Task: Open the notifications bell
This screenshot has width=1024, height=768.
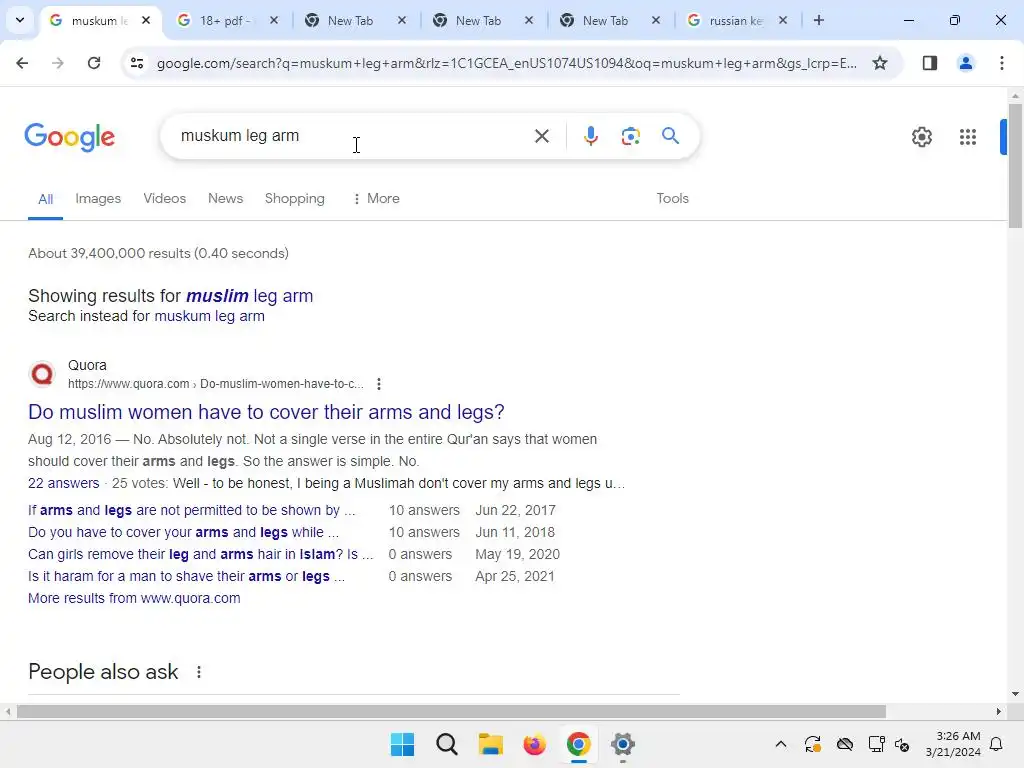Action: [997, 744]
